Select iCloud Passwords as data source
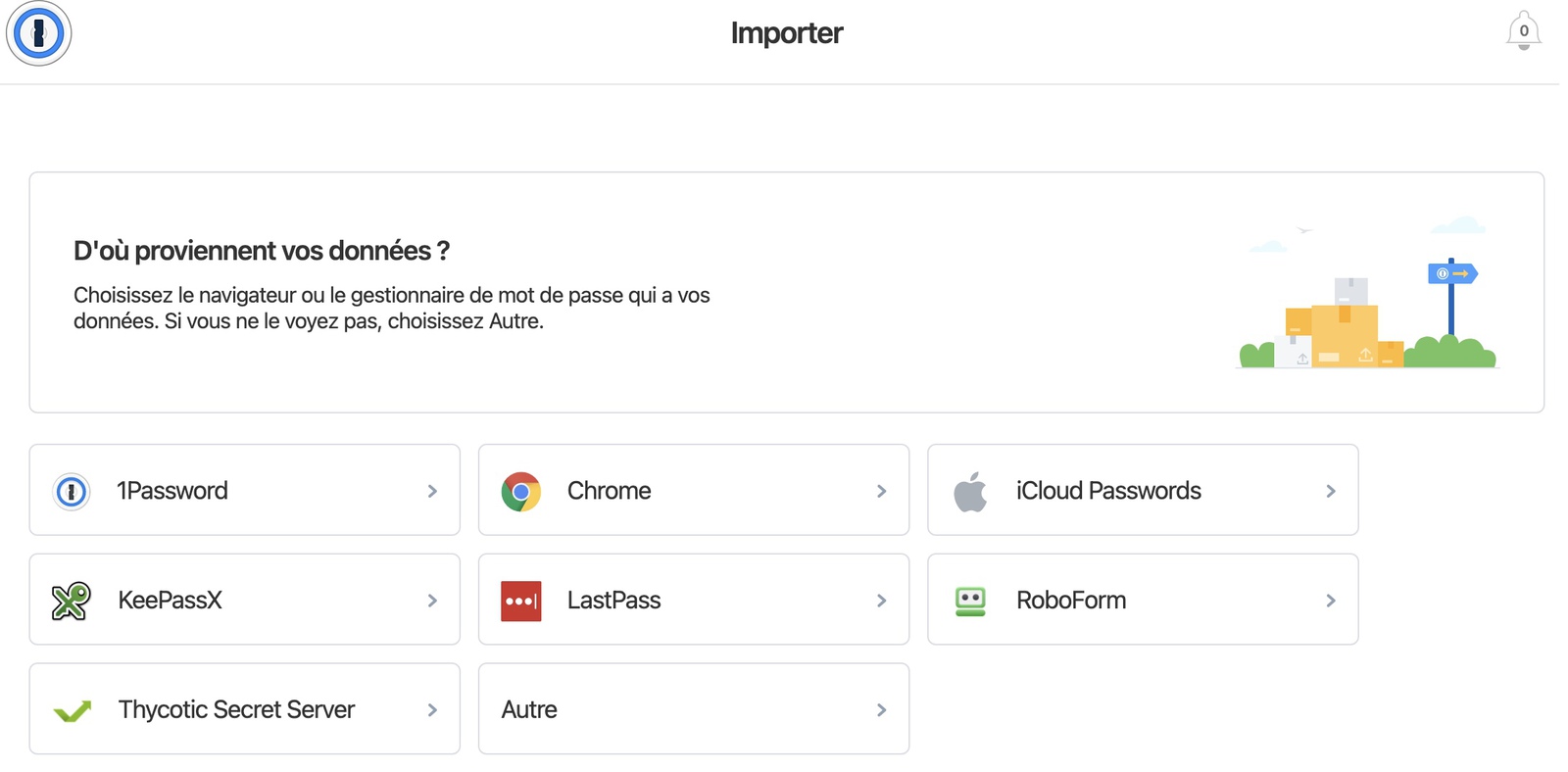 pyautogui.click(x=1143, y=490)
